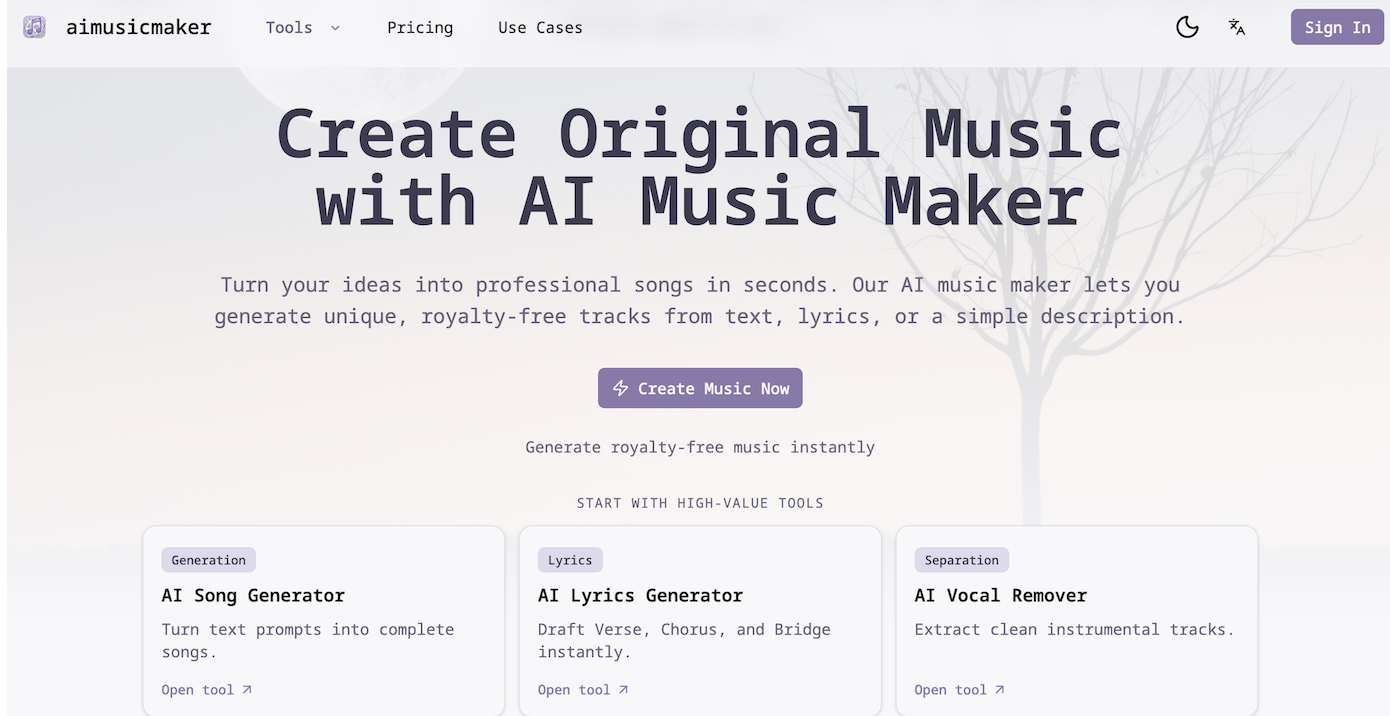Open the AI Lyrics Generator card title
The image size is (1390, 716).
coord(640,595)
